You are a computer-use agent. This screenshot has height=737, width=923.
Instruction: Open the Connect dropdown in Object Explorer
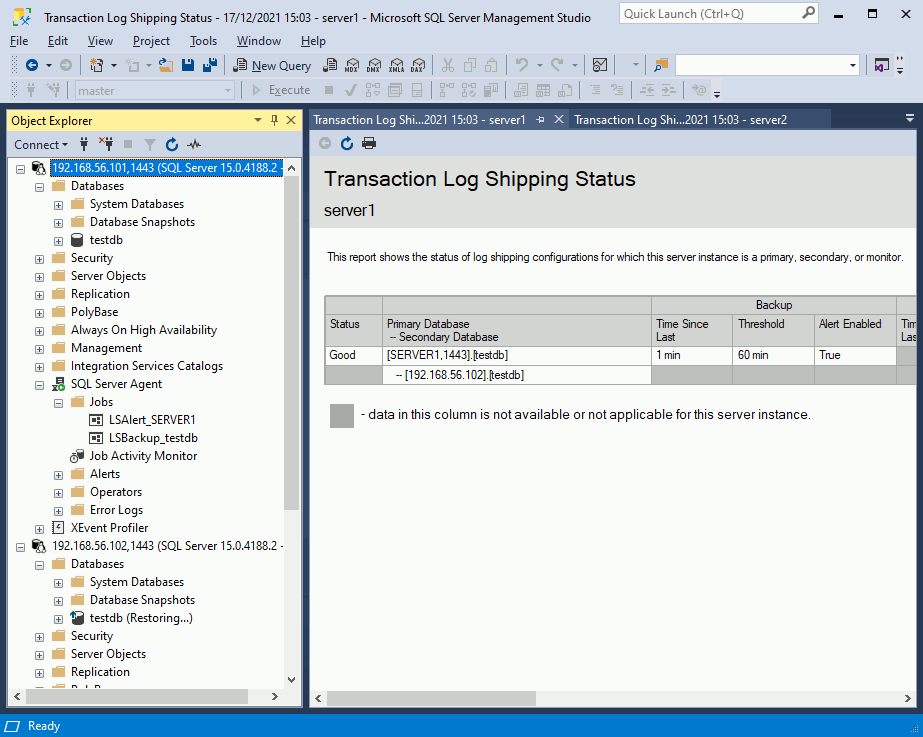coord(41,144)
